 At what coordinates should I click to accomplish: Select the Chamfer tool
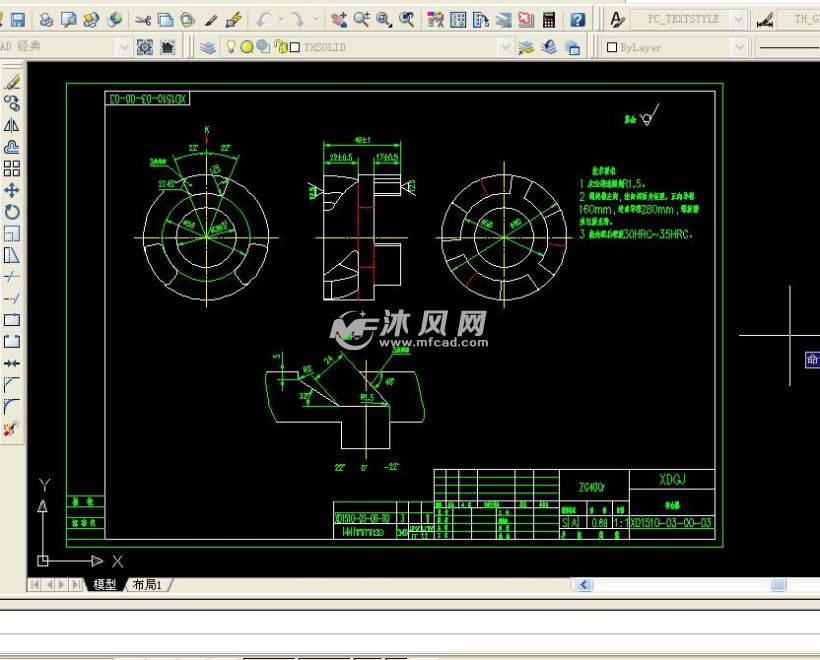pyautogui.click(x=12, y=385)
